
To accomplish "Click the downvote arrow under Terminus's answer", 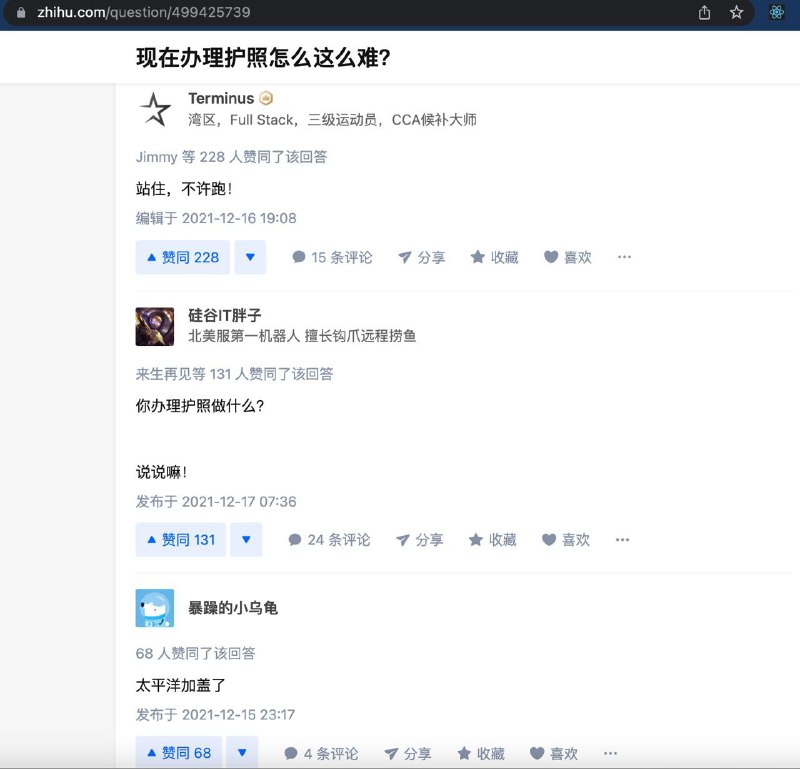I will tap(249, 257).
